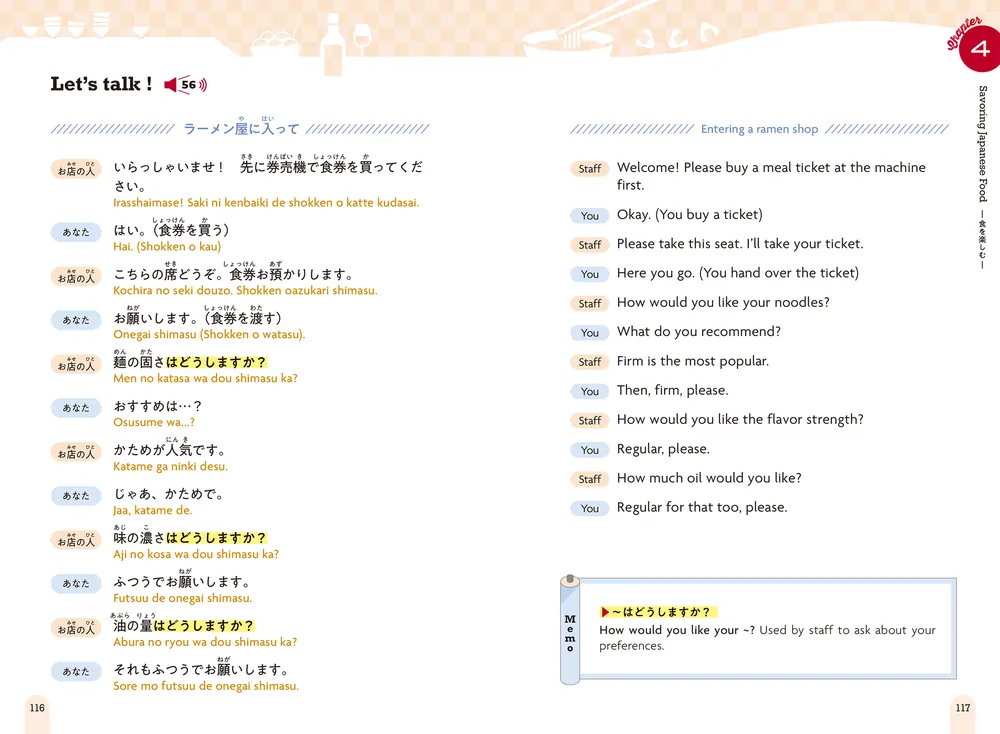Select the line じゃあ、かためで。
This screenshot has height=734, width=1000.
(168, 494)
